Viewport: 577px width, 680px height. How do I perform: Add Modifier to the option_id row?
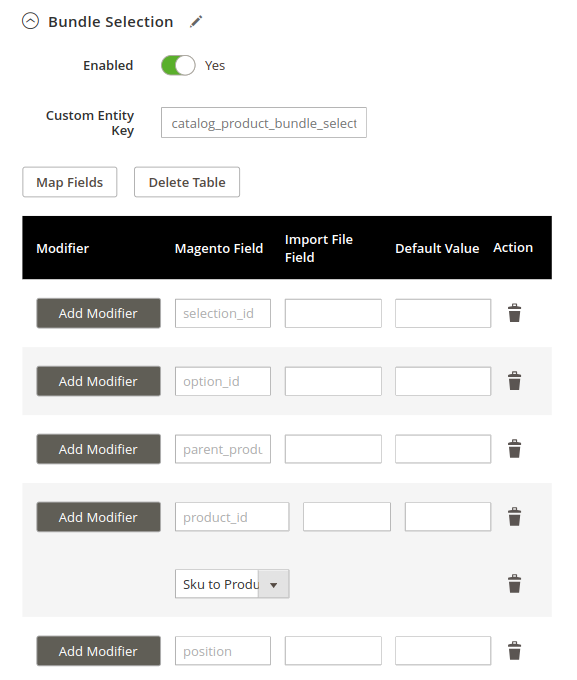[98, 381]
